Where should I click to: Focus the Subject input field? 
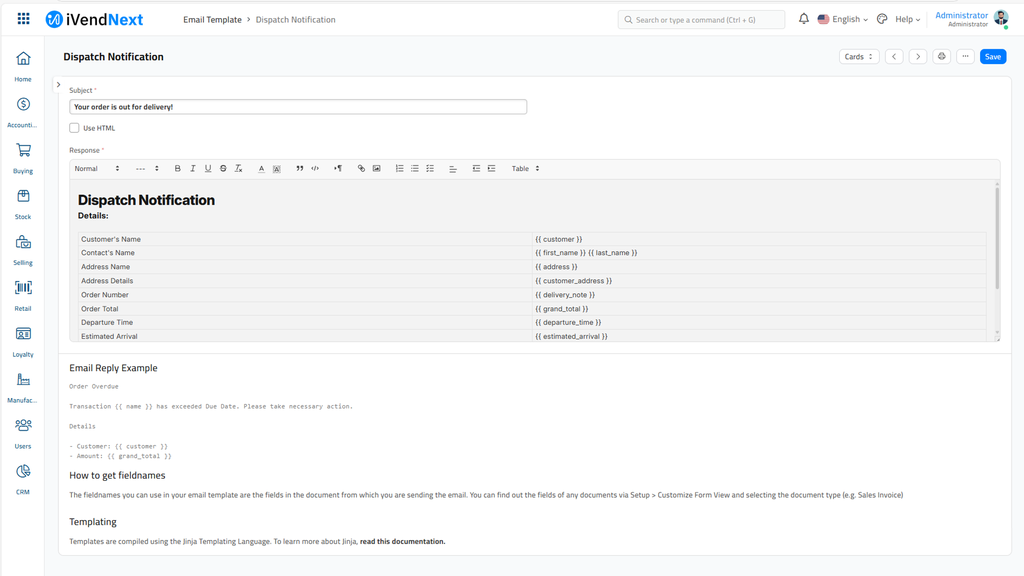coord(298,107)
